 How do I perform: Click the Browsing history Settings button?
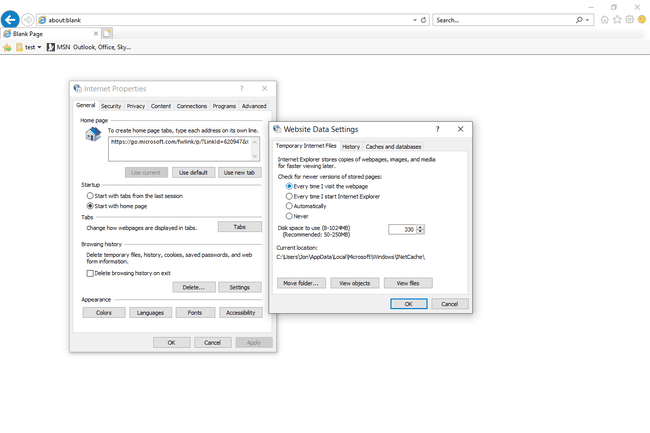[240, 287]
